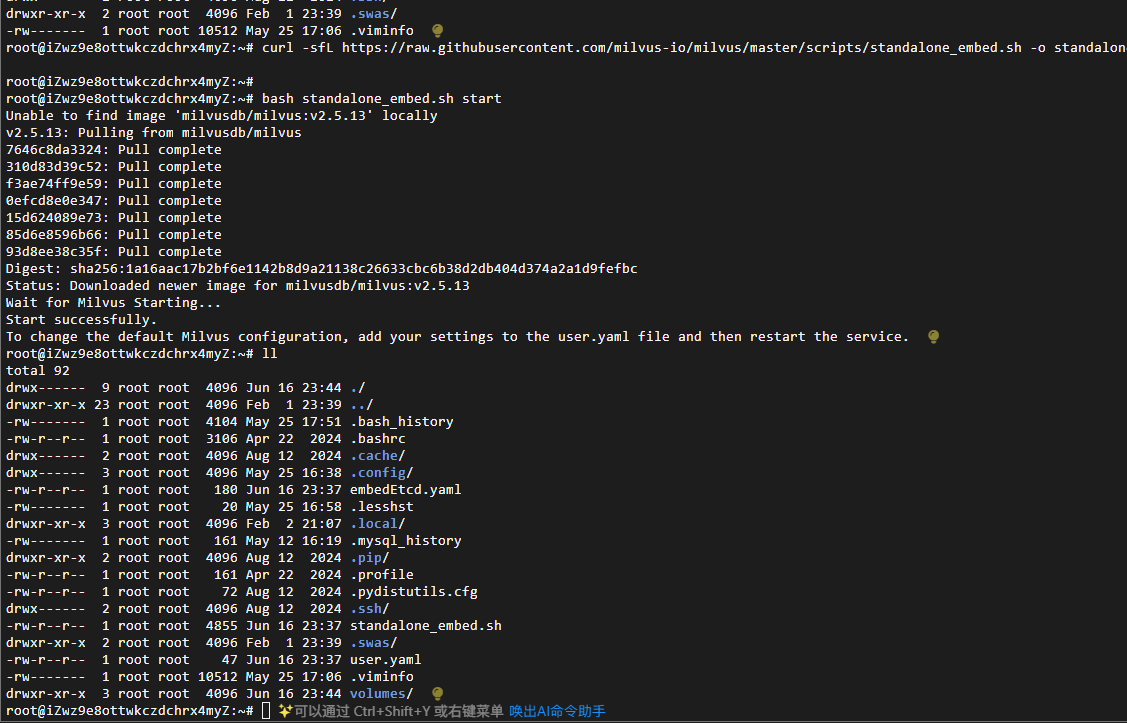The width and height of the screenshot is (1127, 723).
Task: Click 'v2.5.13: Pulling from milvusdb/milvus' line
Action: click(x=154, y=133)
